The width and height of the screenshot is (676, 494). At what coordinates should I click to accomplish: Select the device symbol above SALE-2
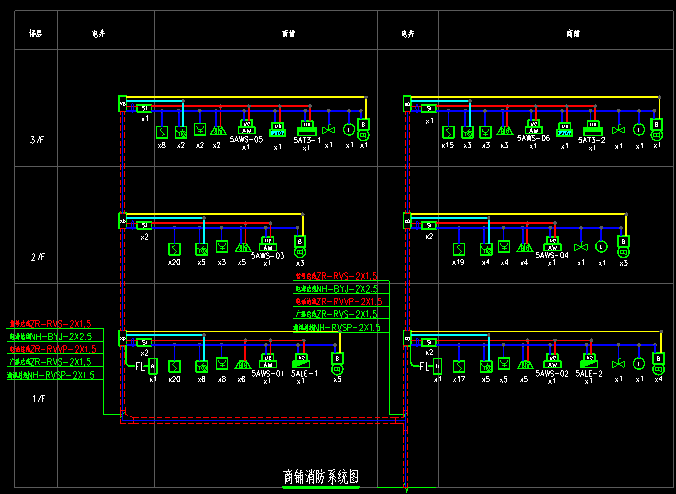coord(589,361)
